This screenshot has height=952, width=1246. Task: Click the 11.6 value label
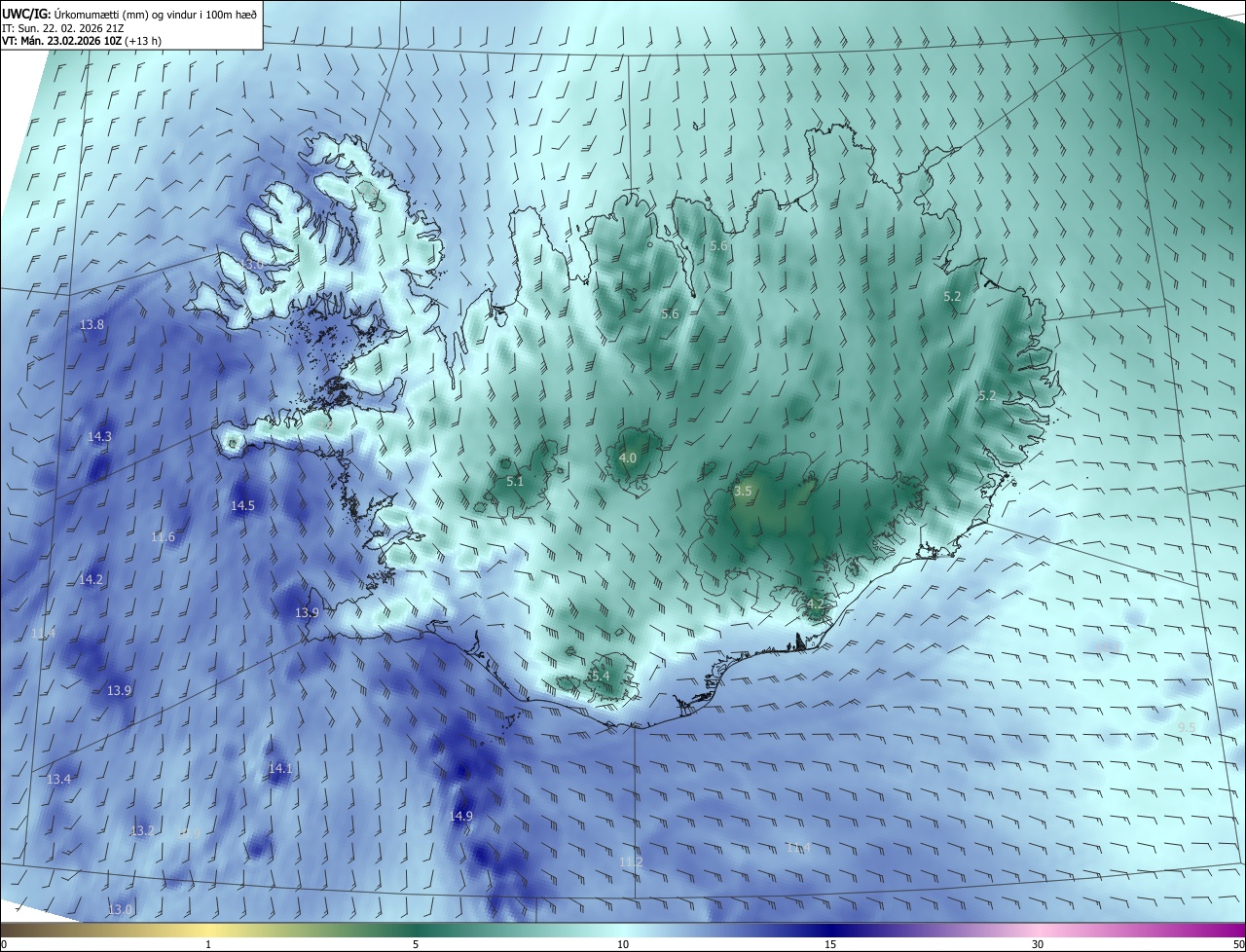(164, 537)
